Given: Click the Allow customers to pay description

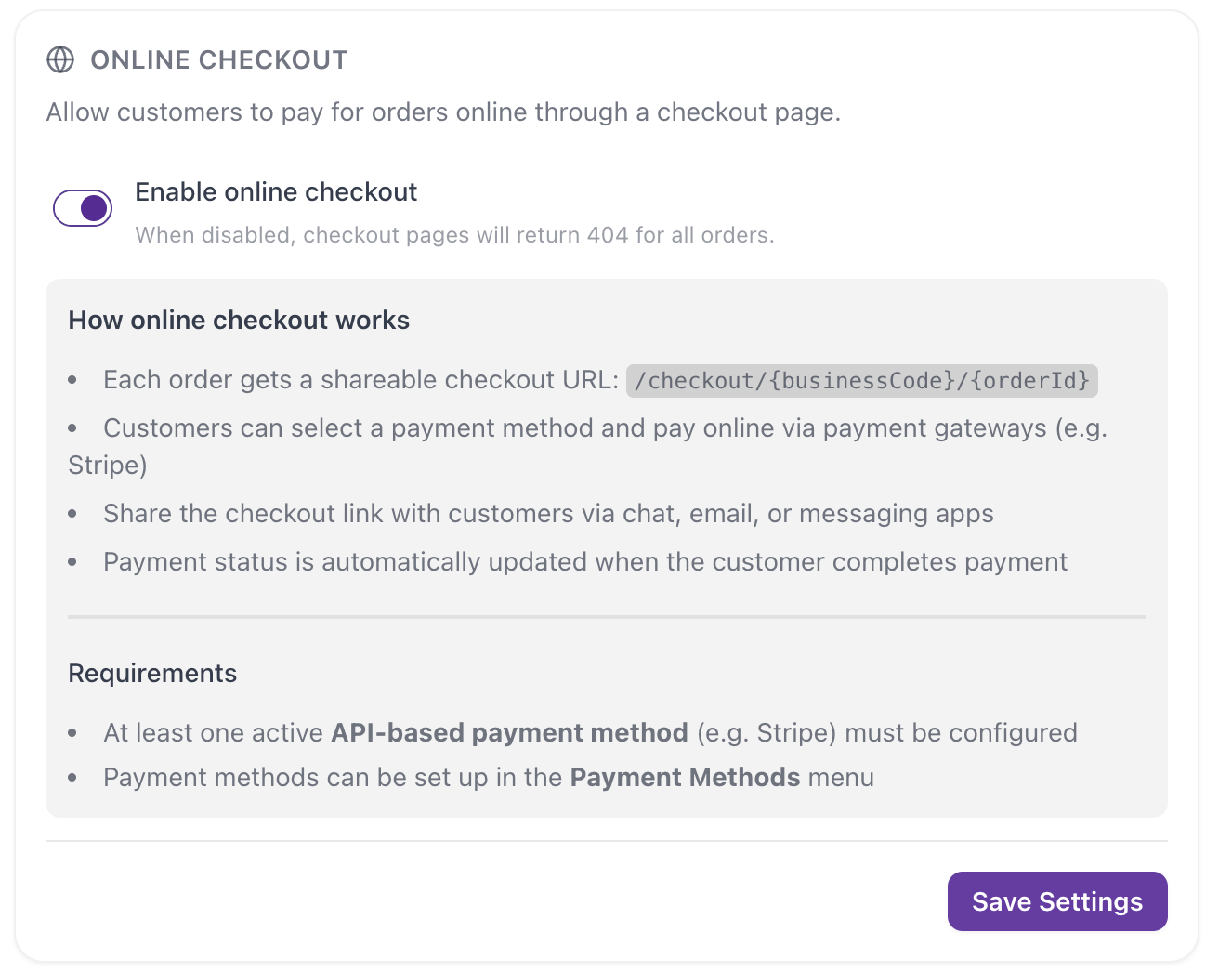Looking at the screenshot, I should click(443, 112).
